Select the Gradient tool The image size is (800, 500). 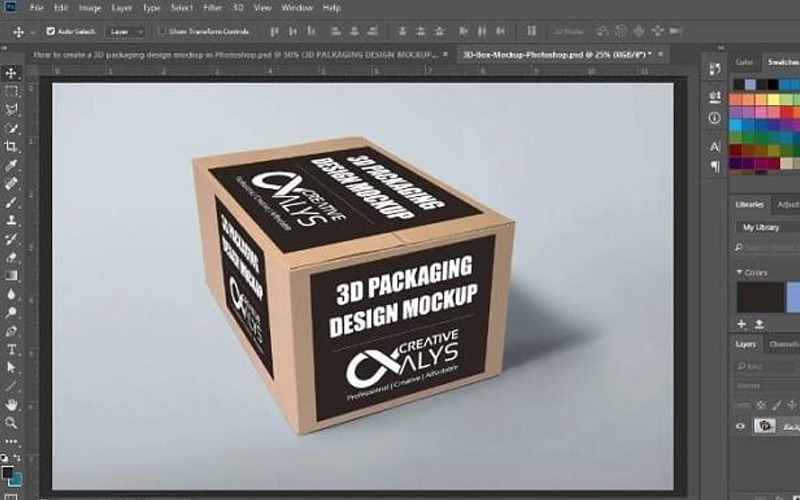(x=11, y=276)
